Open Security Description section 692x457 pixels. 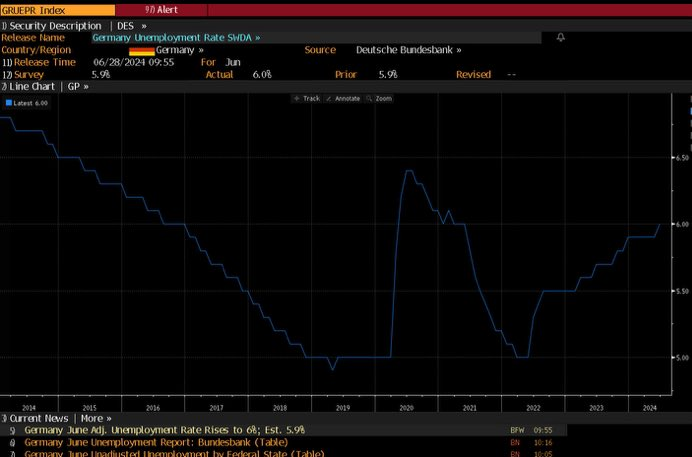click(x=51, y=26)
